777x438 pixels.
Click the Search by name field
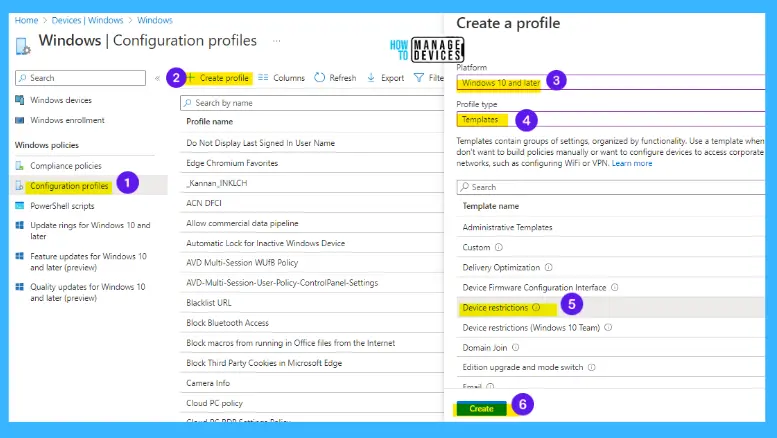(312, 103)
